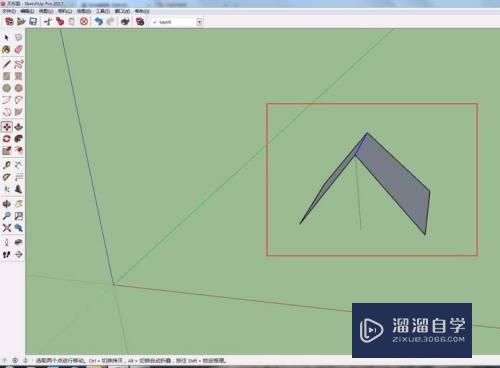Screen dimensions: 500x368
Task: Pick the Section Plane tool
Action: tap(18, 255)
